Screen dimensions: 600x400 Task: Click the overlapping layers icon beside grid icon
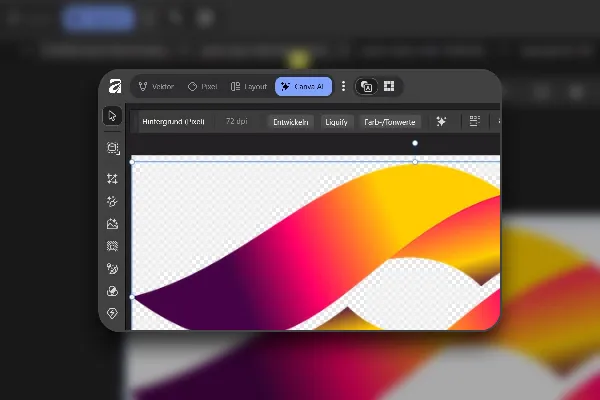tap(367, 87)
